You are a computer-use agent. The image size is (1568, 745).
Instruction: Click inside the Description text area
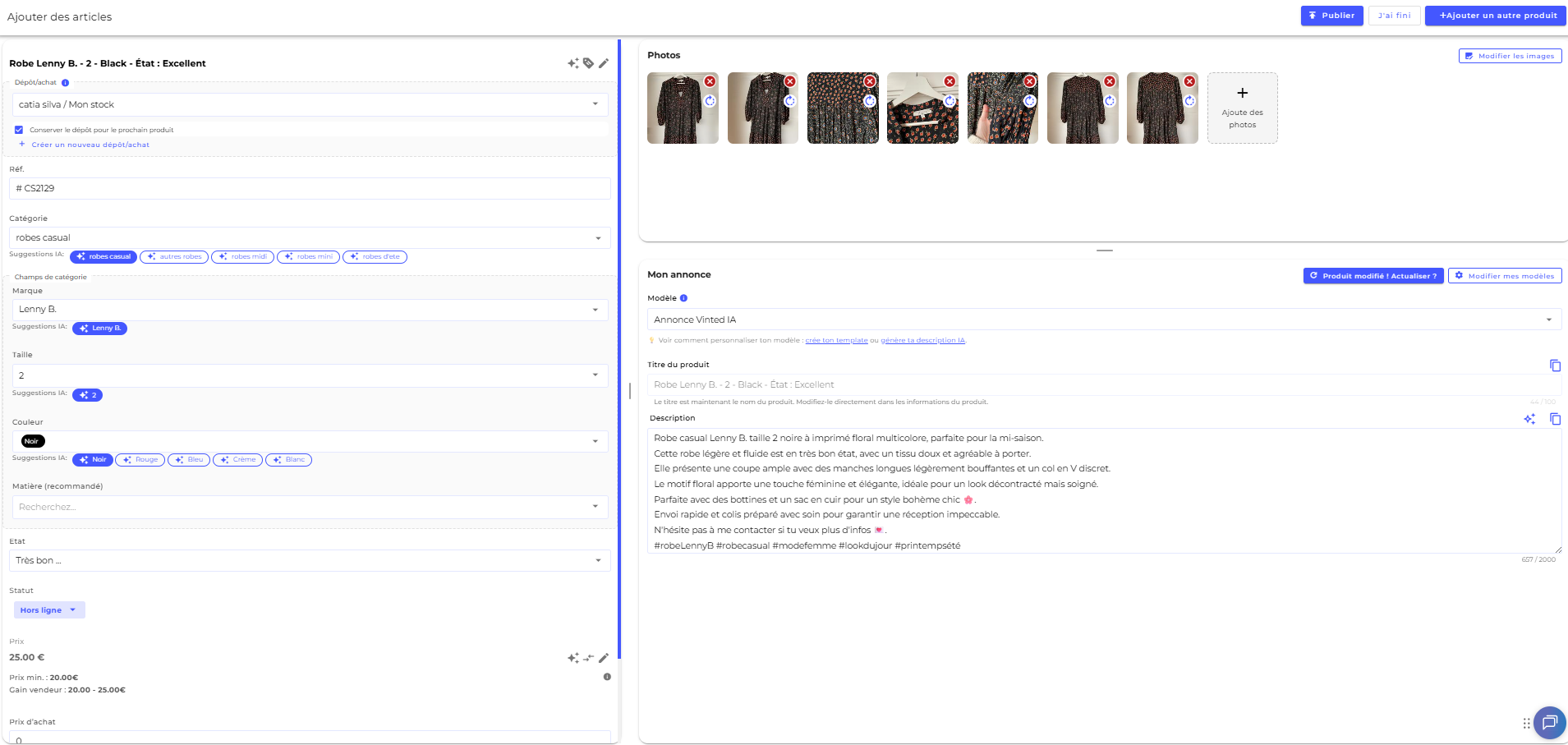point(1105,491)
